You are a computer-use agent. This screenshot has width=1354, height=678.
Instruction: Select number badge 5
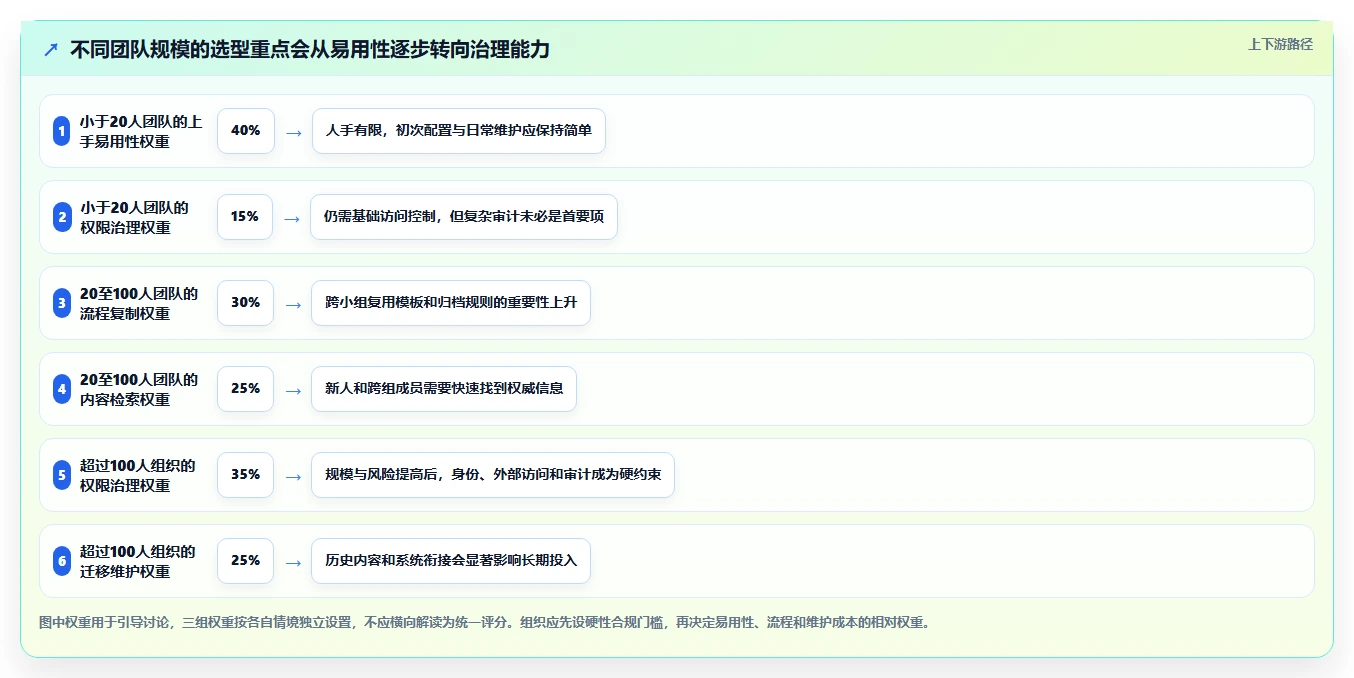tap(62, 475)
